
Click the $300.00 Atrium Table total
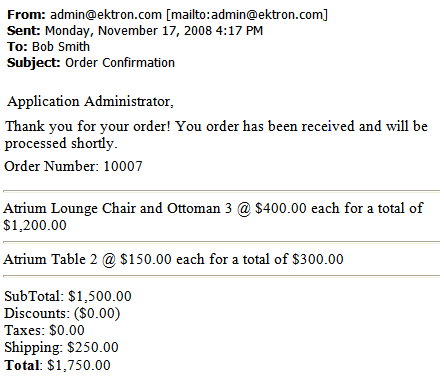pos(318,259)
